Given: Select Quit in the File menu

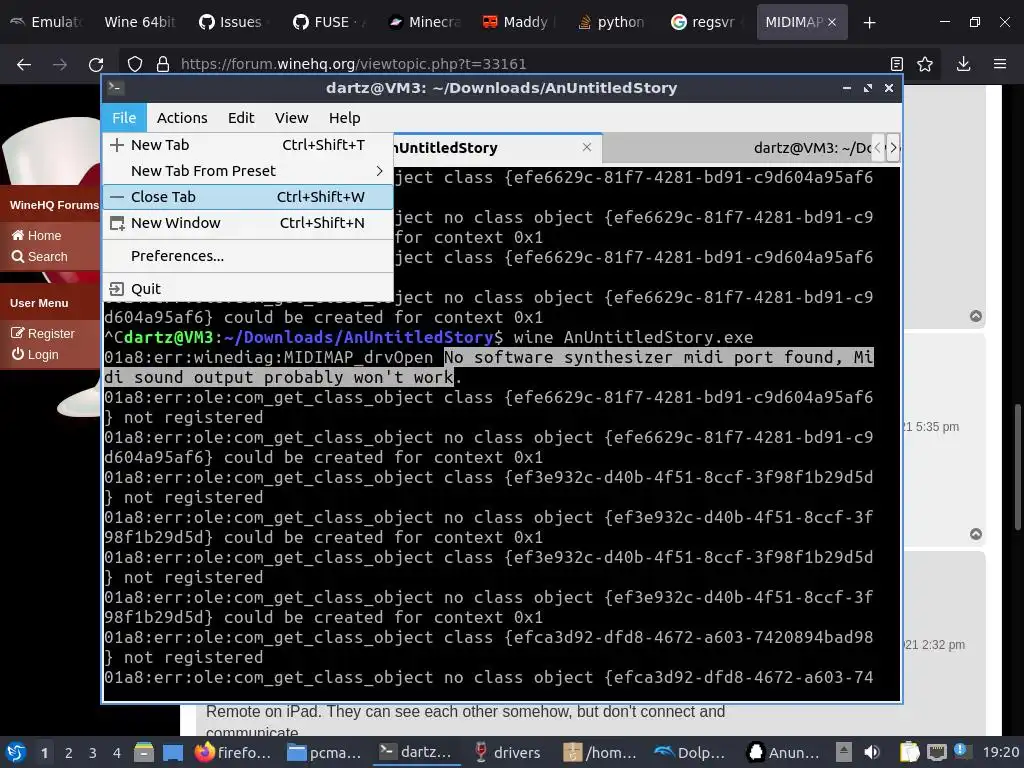Looking at the screenshot, I should 248,289.
